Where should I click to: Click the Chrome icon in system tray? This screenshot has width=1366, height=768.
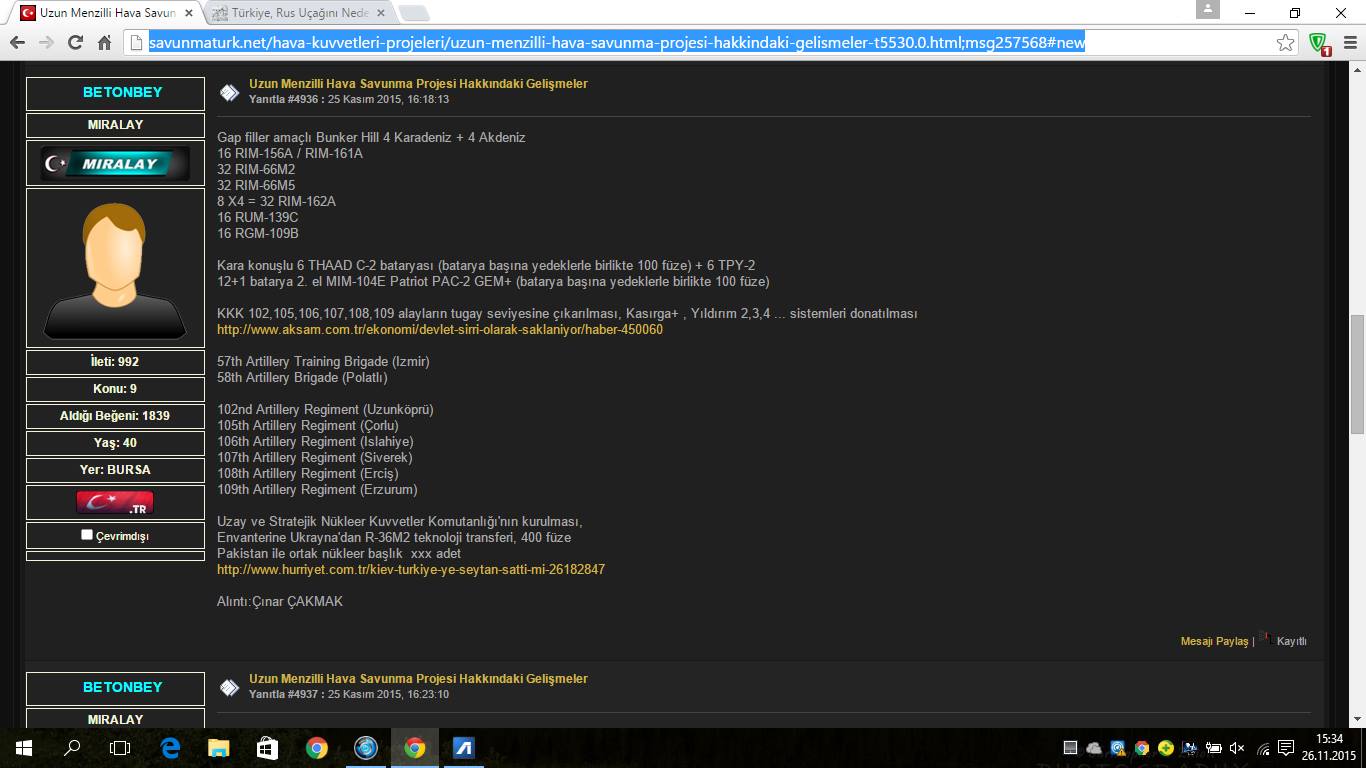[1141, 748]
